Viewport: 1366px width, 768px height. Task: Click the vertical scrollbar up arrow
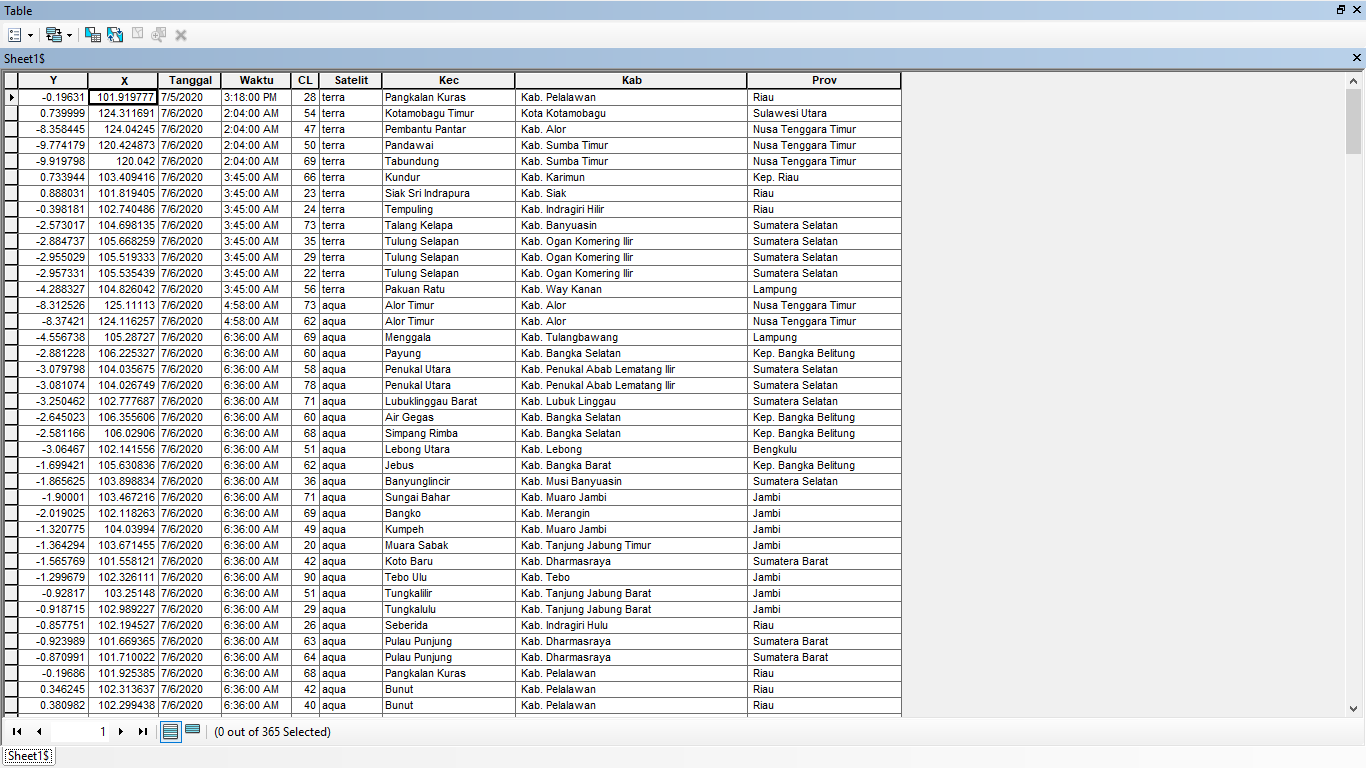pos(1354,81)
